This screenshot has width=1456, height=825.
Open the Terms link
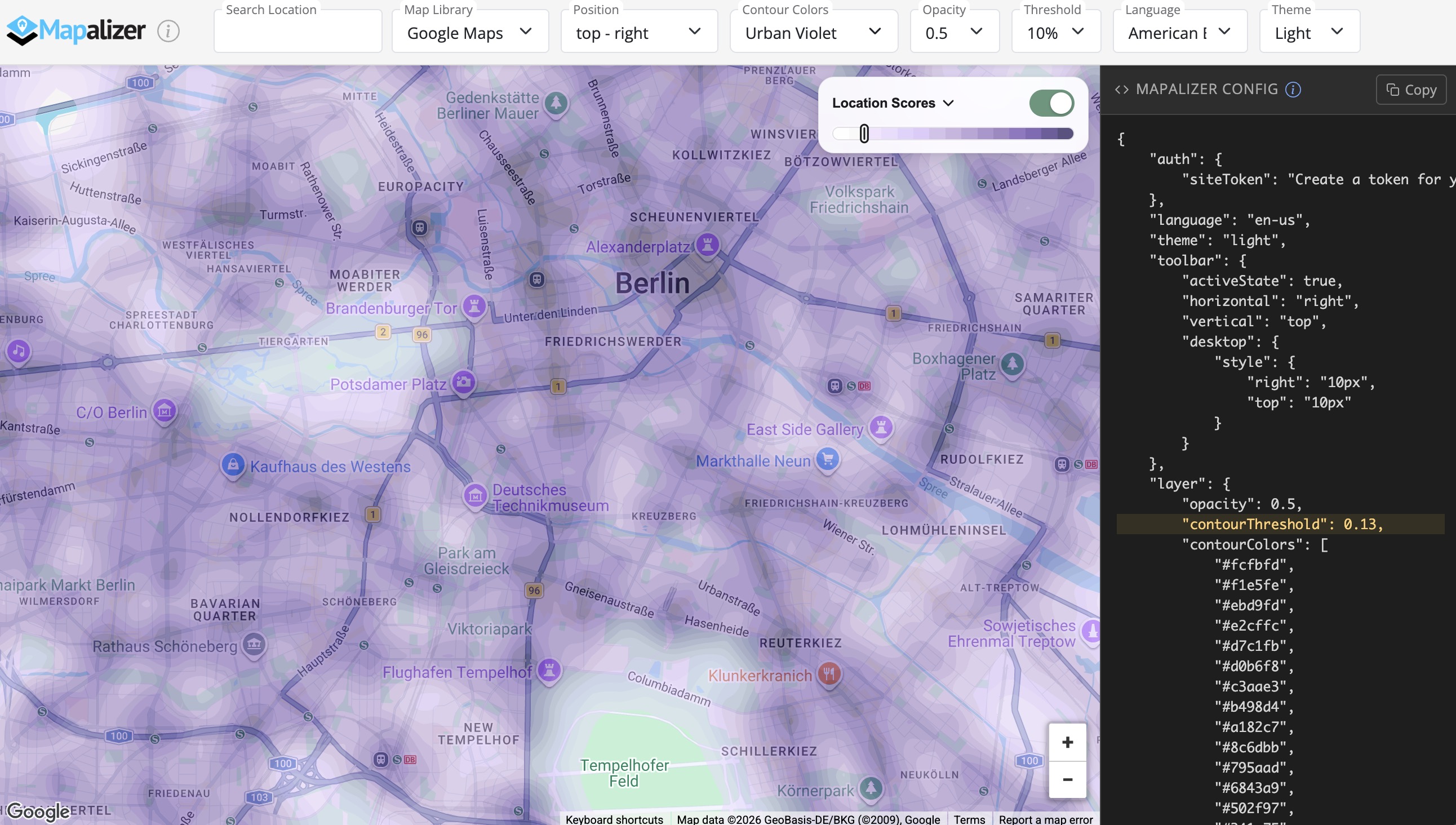point(969,819)
